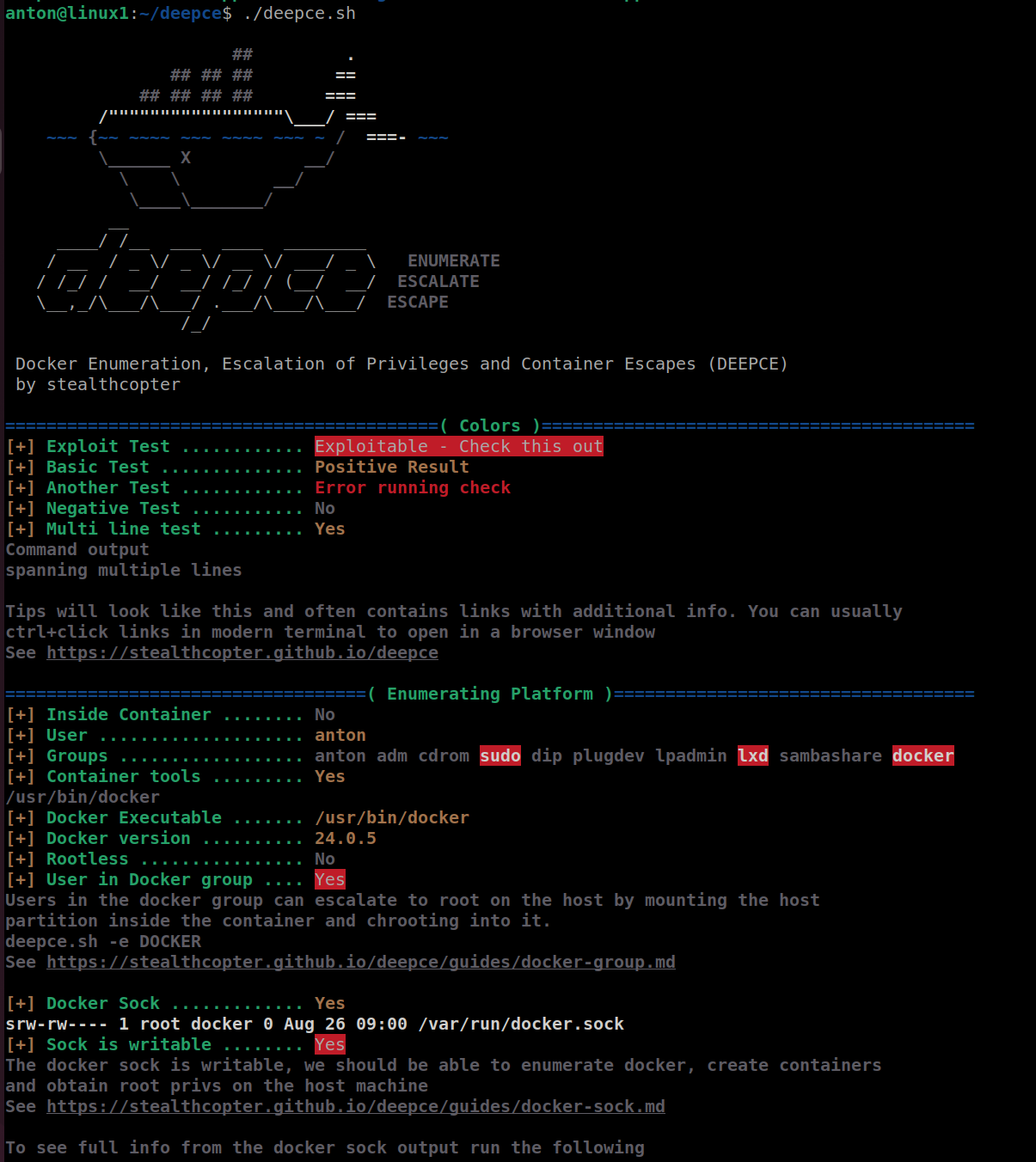Viewport: 1036px width, 1162px height.
Task: Click the 'Container tools' label
Action: tap(124, 777)
